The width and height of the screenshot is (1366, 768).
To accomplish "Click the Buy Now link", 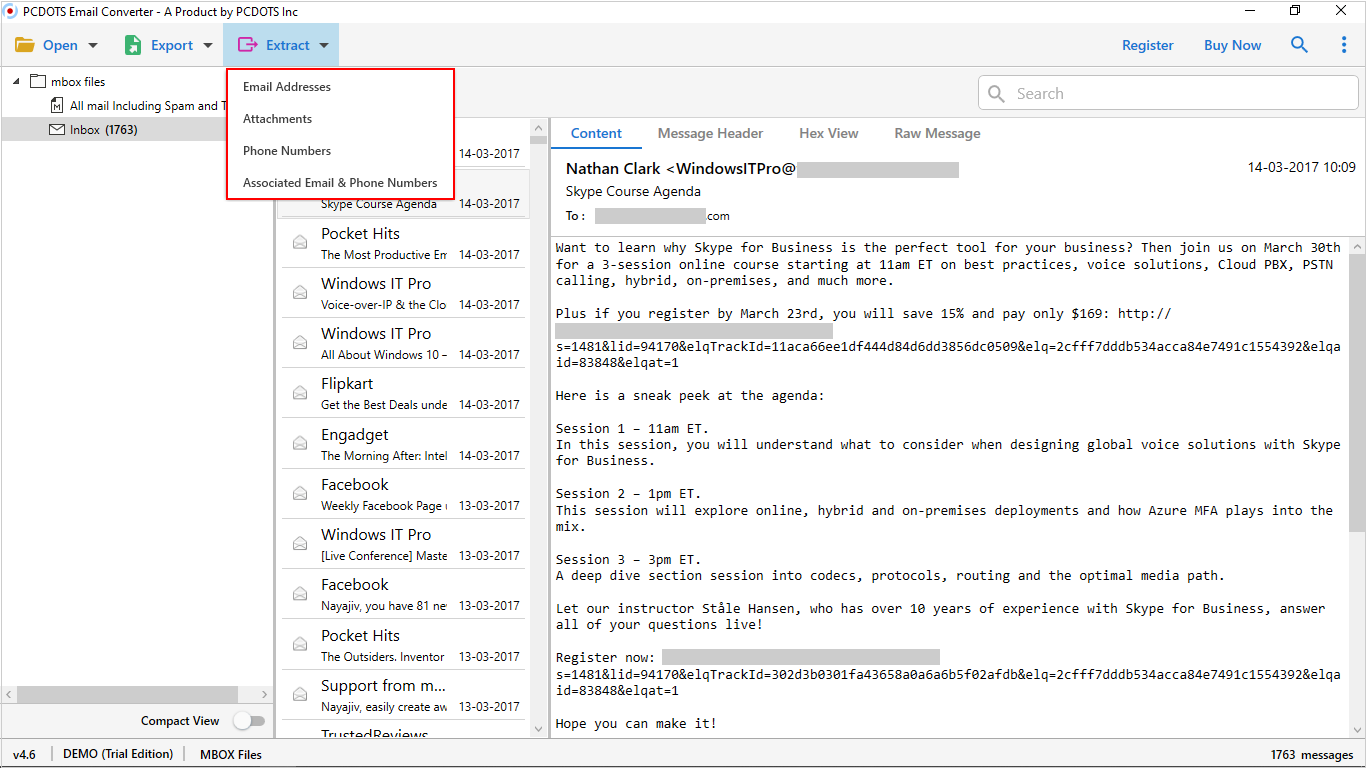I will click(x=1232, y=45).
